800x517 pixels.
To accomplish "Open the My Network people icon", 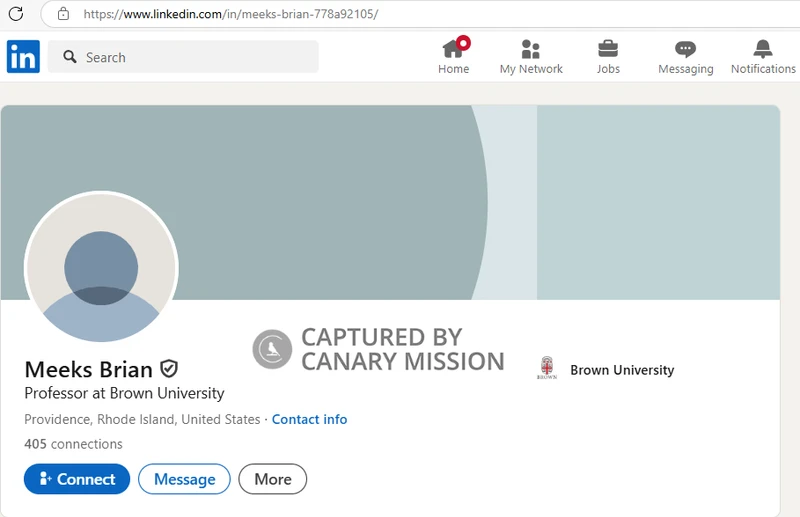I will tap(531, 49).
